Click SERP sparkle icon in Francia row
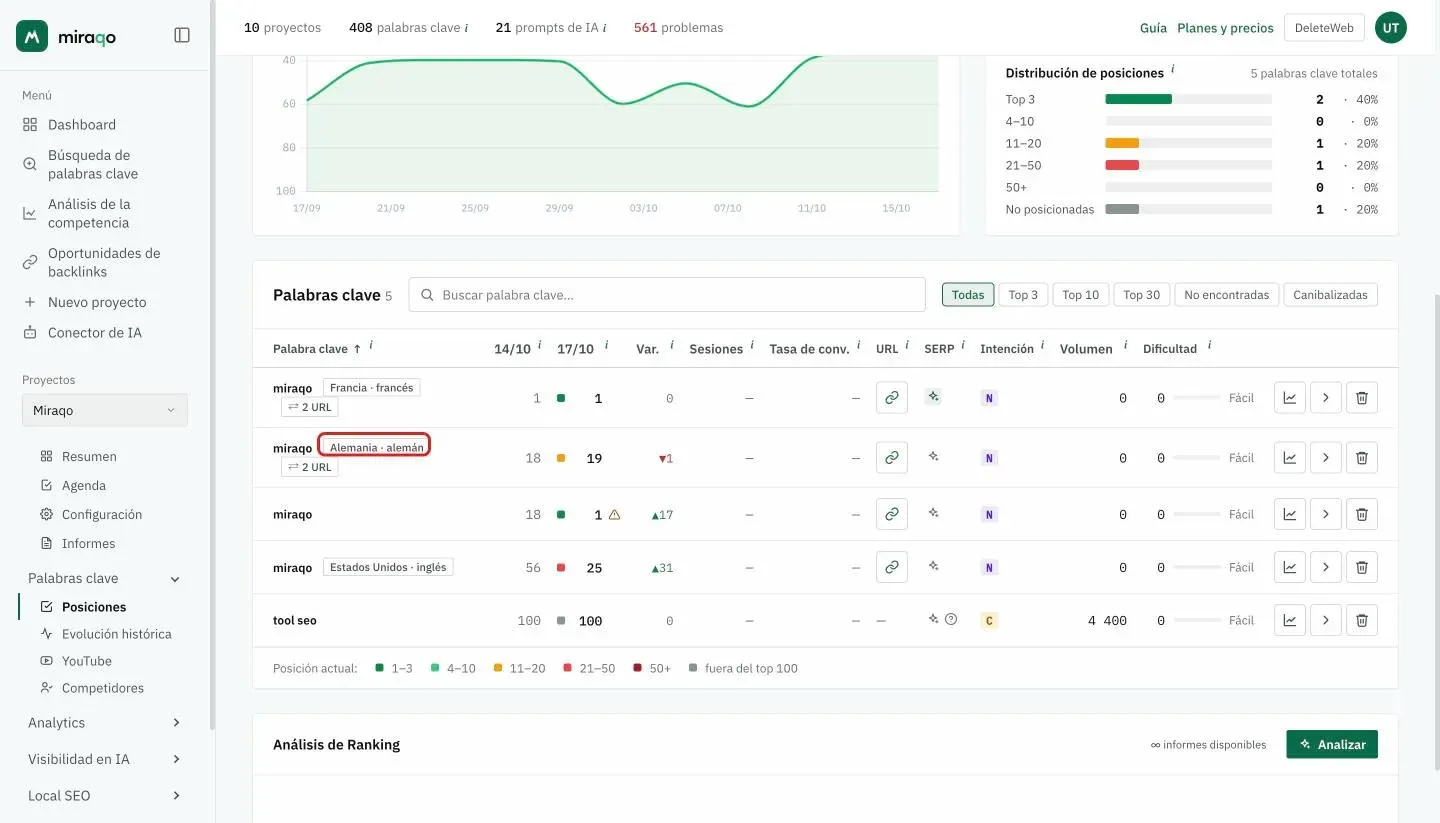Image resolution: width=1440 pixels, height=823 pixels. 933,396
